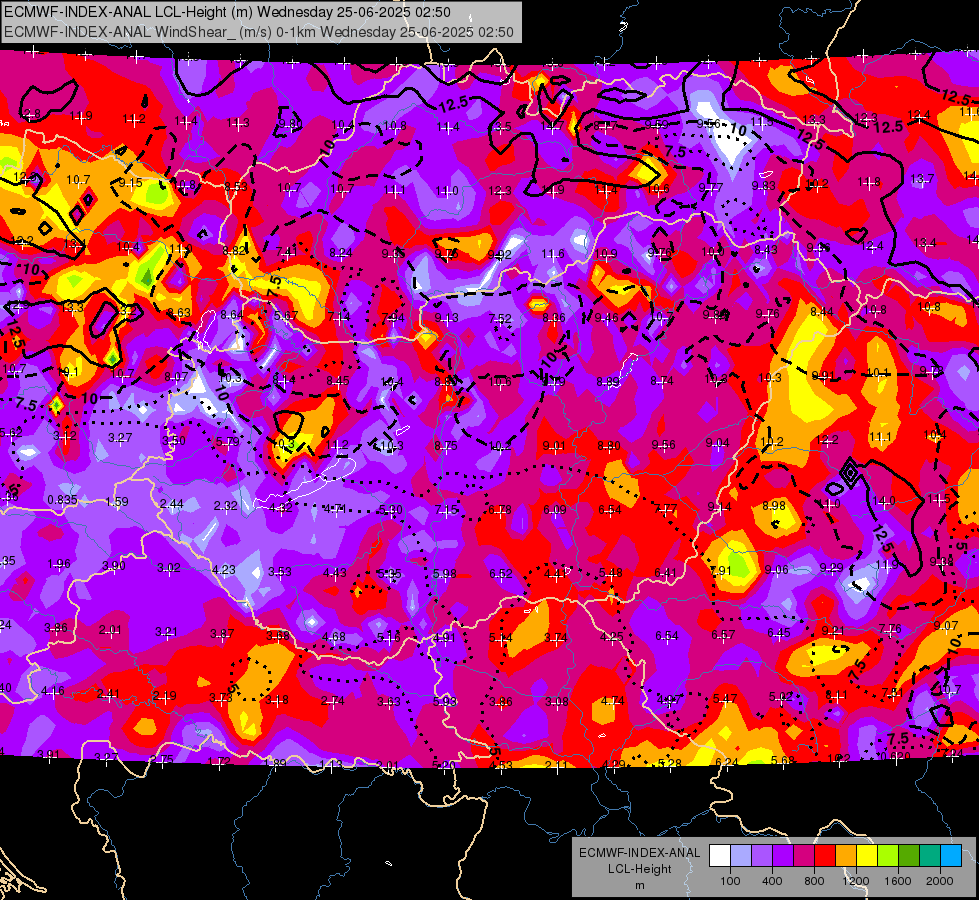The width and height of the screenshot is (979, 900).
Task: Select the value 3.08 on the map
Action: click(x=556, y=702)
